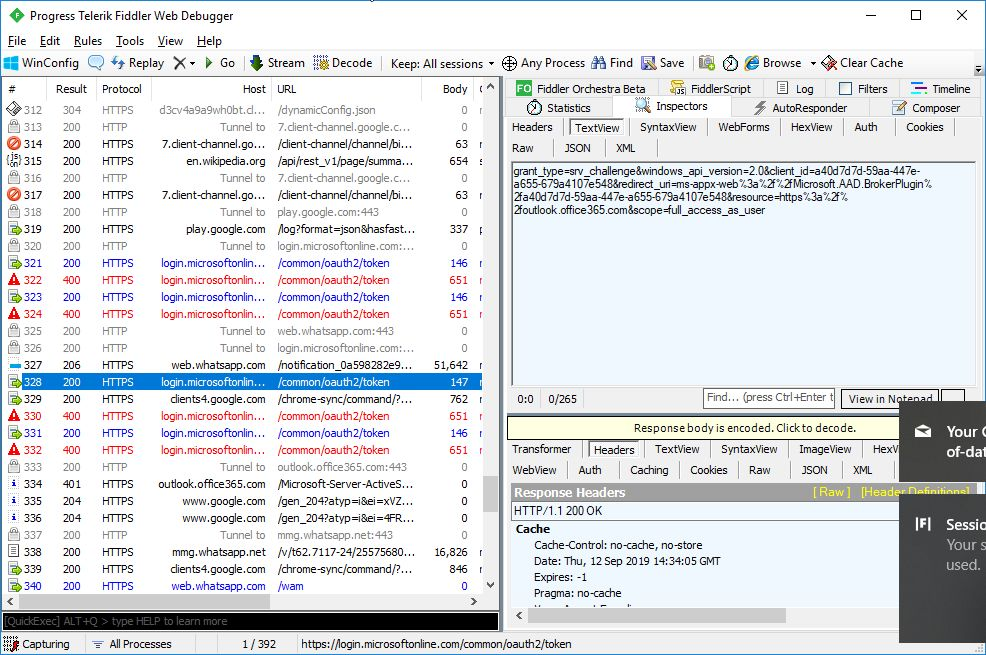Screen dimensions: 986x655
Task: Switch to the FiddlerScript tab
Action: [711, 89]
